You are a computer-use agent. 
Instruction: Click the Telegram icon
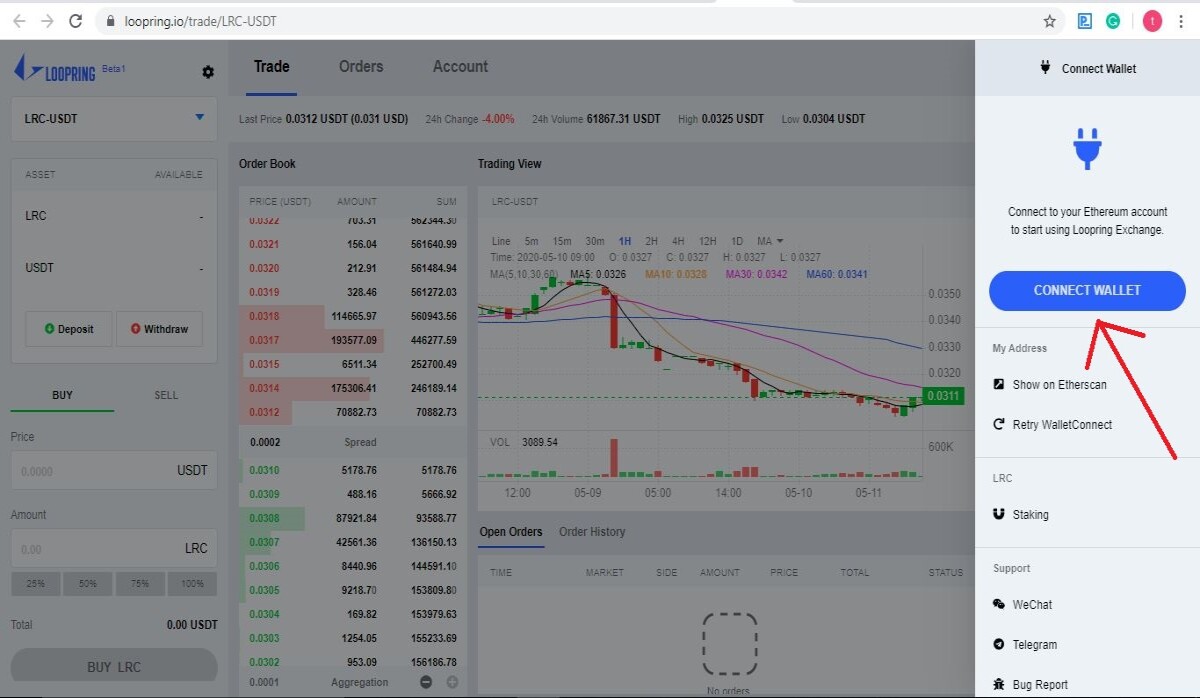click(998, 644)
